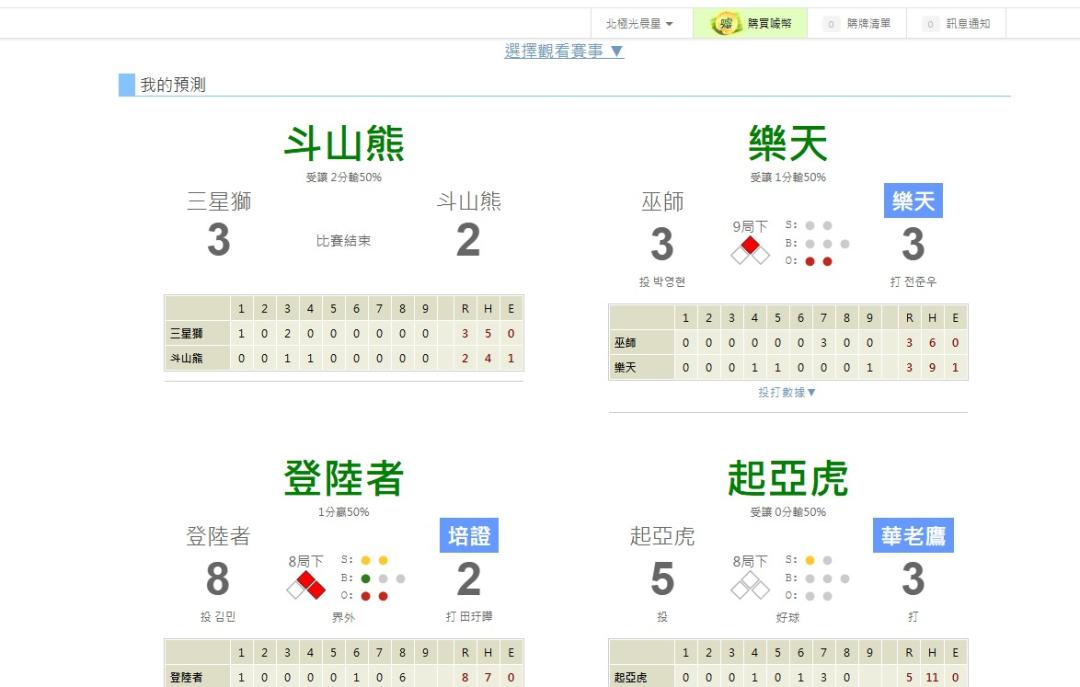Click the 比賽結束 game status
Screen dimensions: 1080x687
[344, 240]
